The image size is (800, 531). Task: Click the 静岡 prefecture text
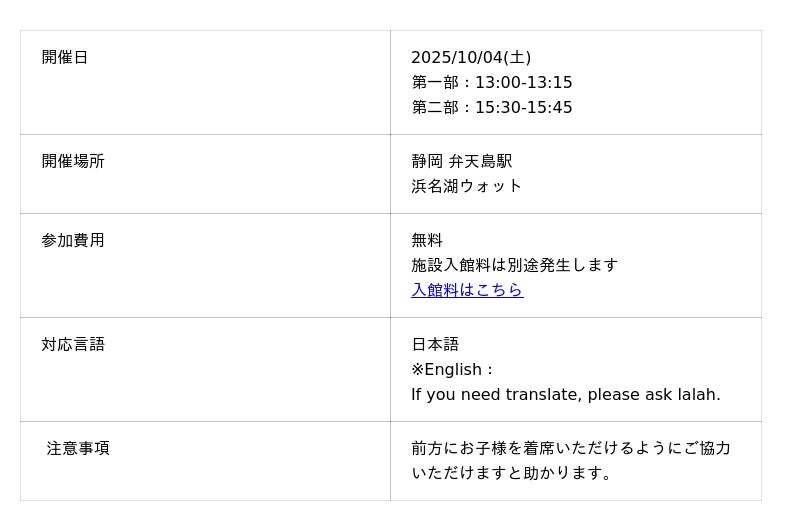(426, 162)
